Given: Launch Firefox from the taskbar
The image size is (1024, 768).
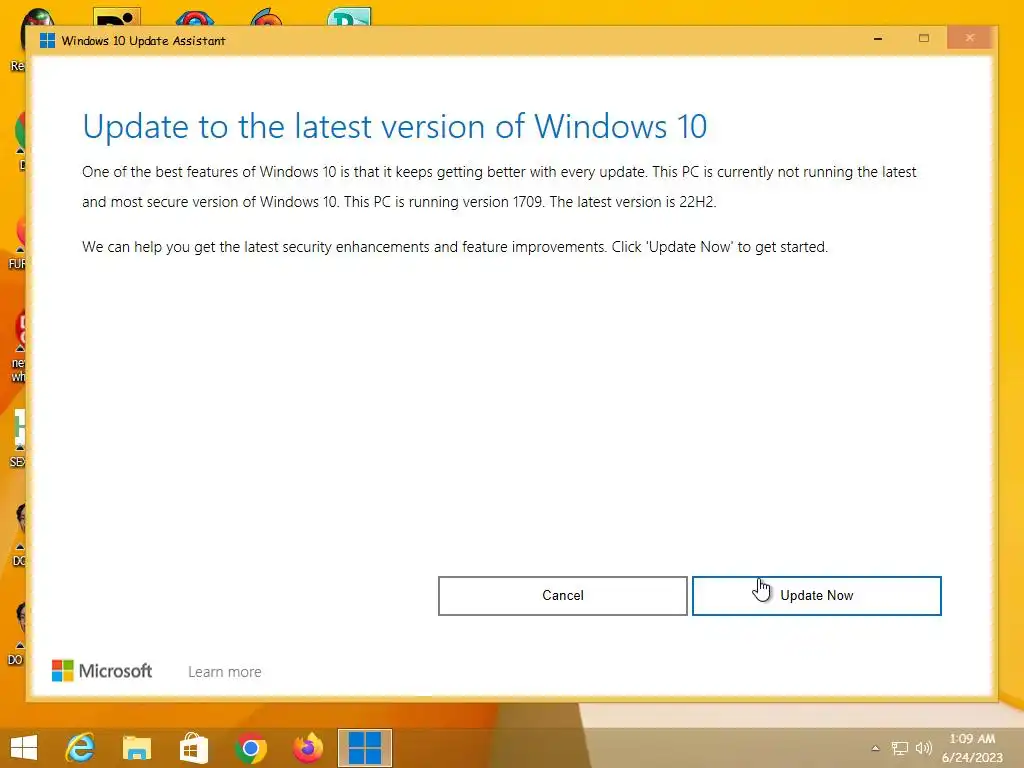Looking at the screenshot, I should [308, 748].
